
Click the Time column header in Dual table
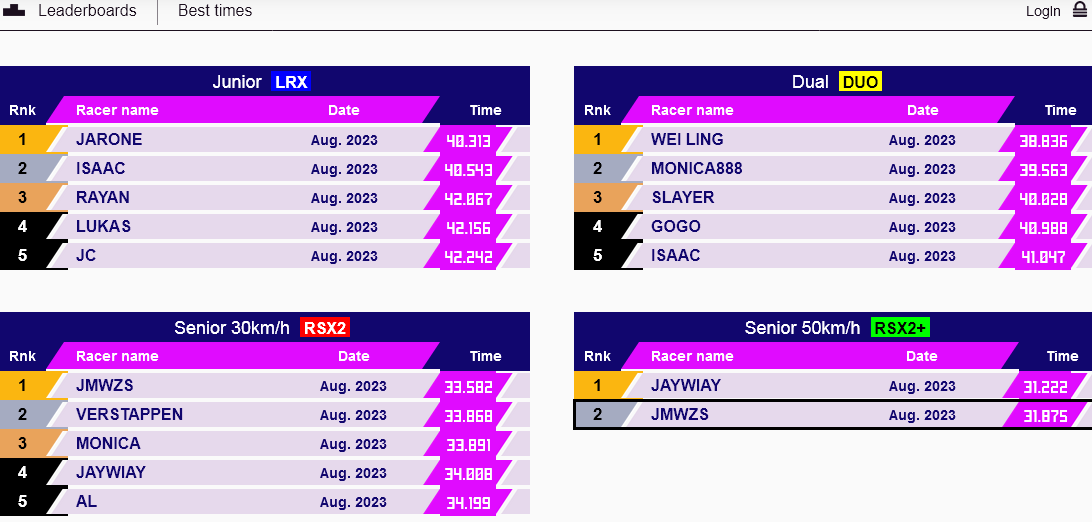1060,110
